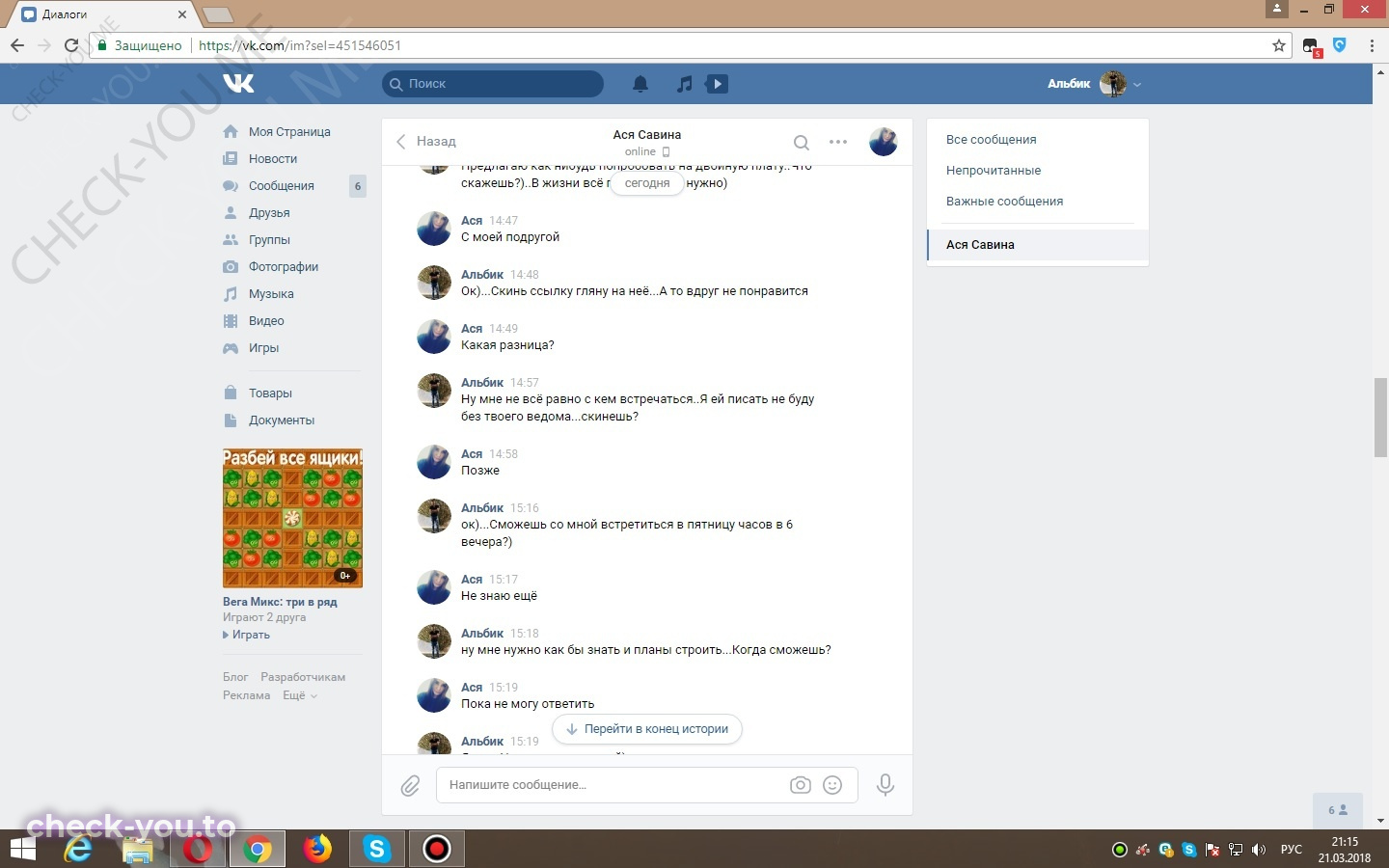Image resolution: width=1389 pixels, height=868 pixels.
Task: Click the blue shield browser extension
Action: coord(1339,44)
